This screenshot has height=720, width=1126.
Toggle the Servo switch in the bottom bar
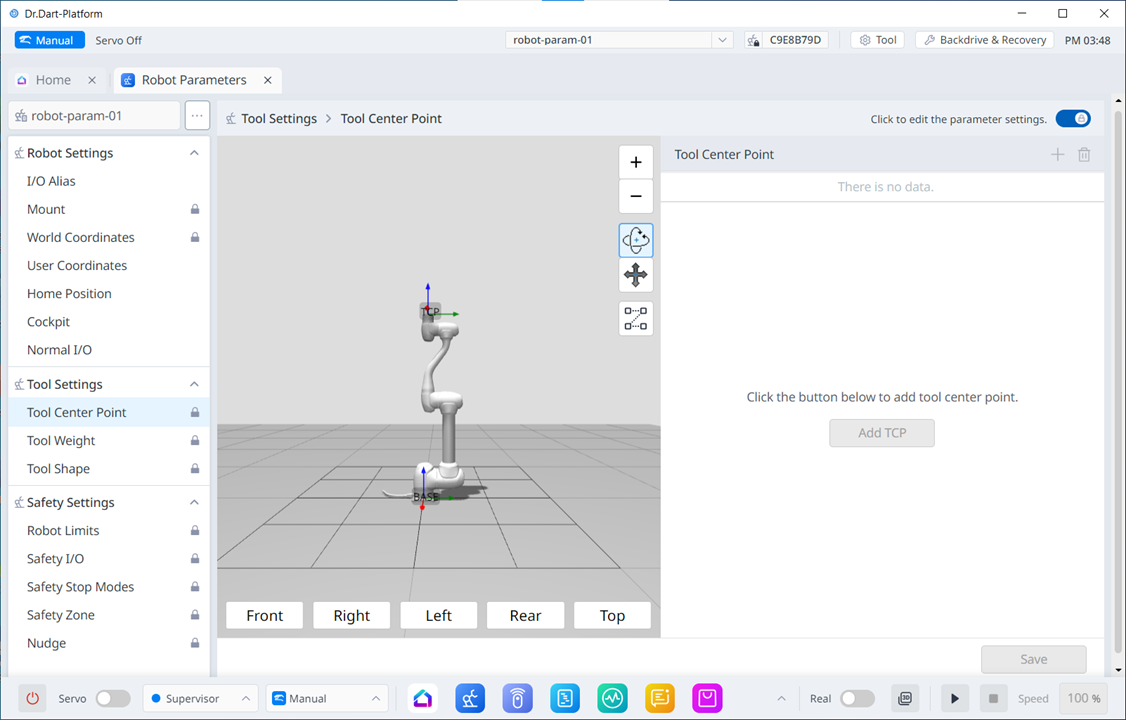[x=112, y=698]
